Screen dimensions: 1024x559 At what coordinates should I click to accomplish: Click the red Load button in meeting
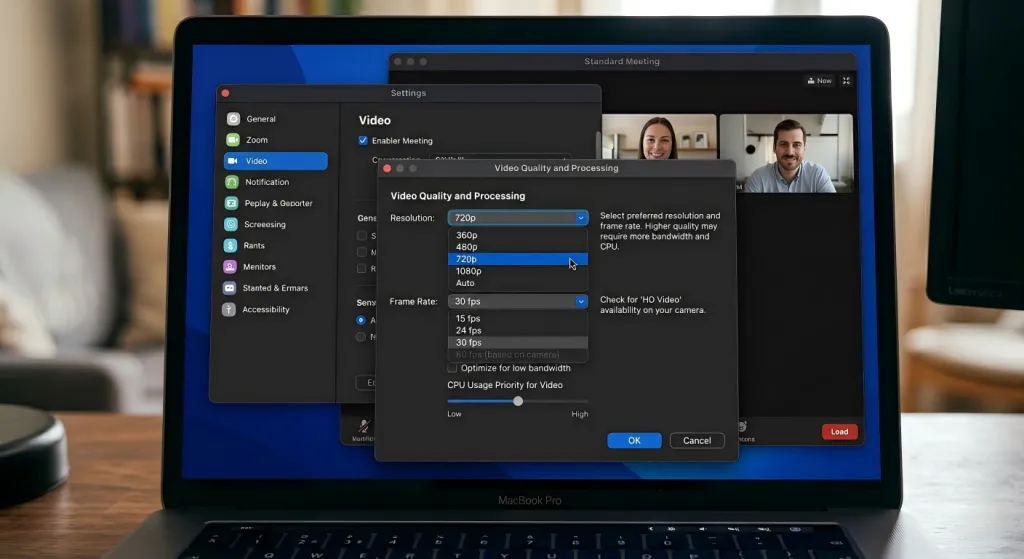pyautogui.click(x=839, y=432)
